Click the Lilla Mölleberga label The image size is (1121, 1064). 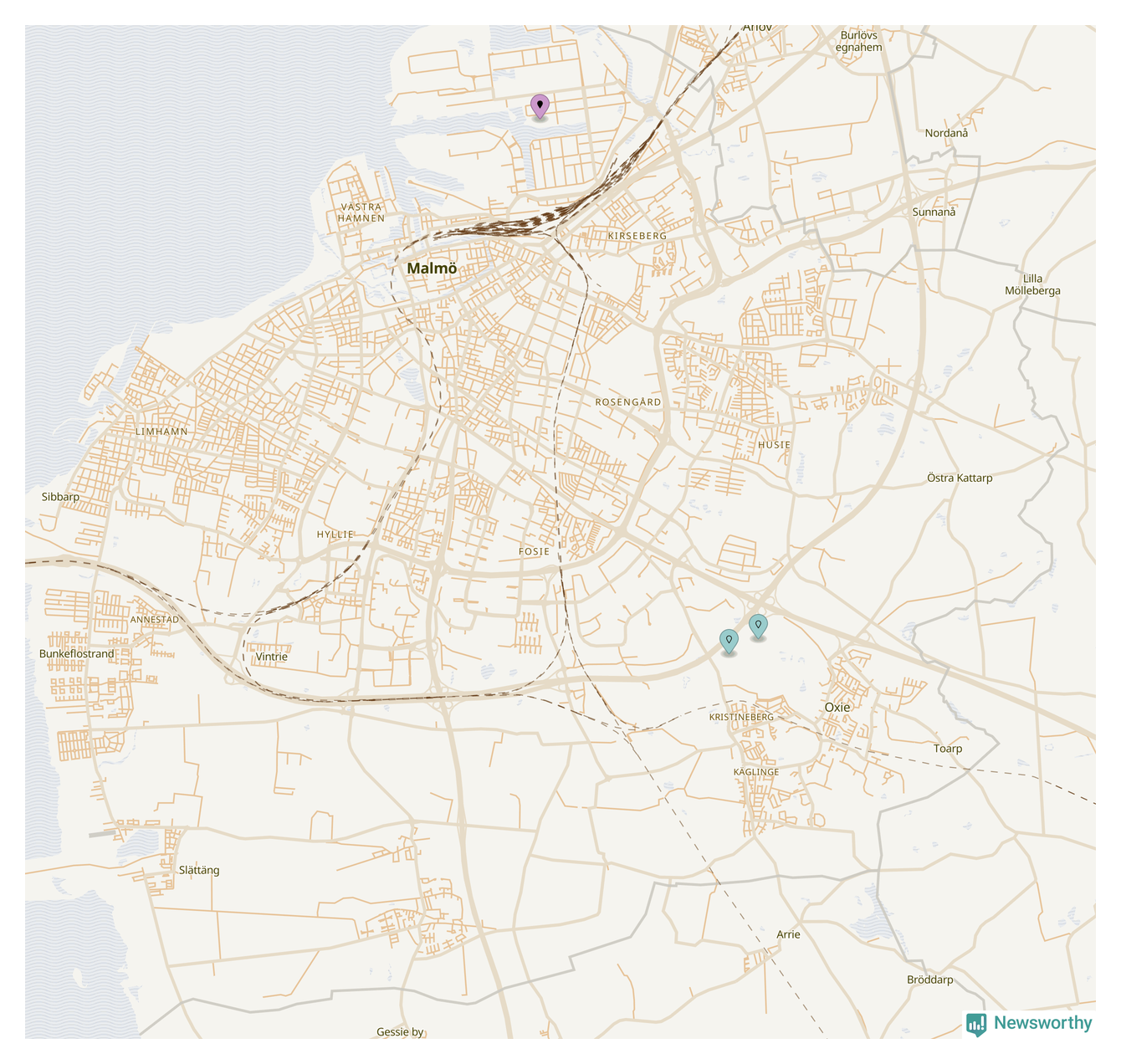point(1032,284)
